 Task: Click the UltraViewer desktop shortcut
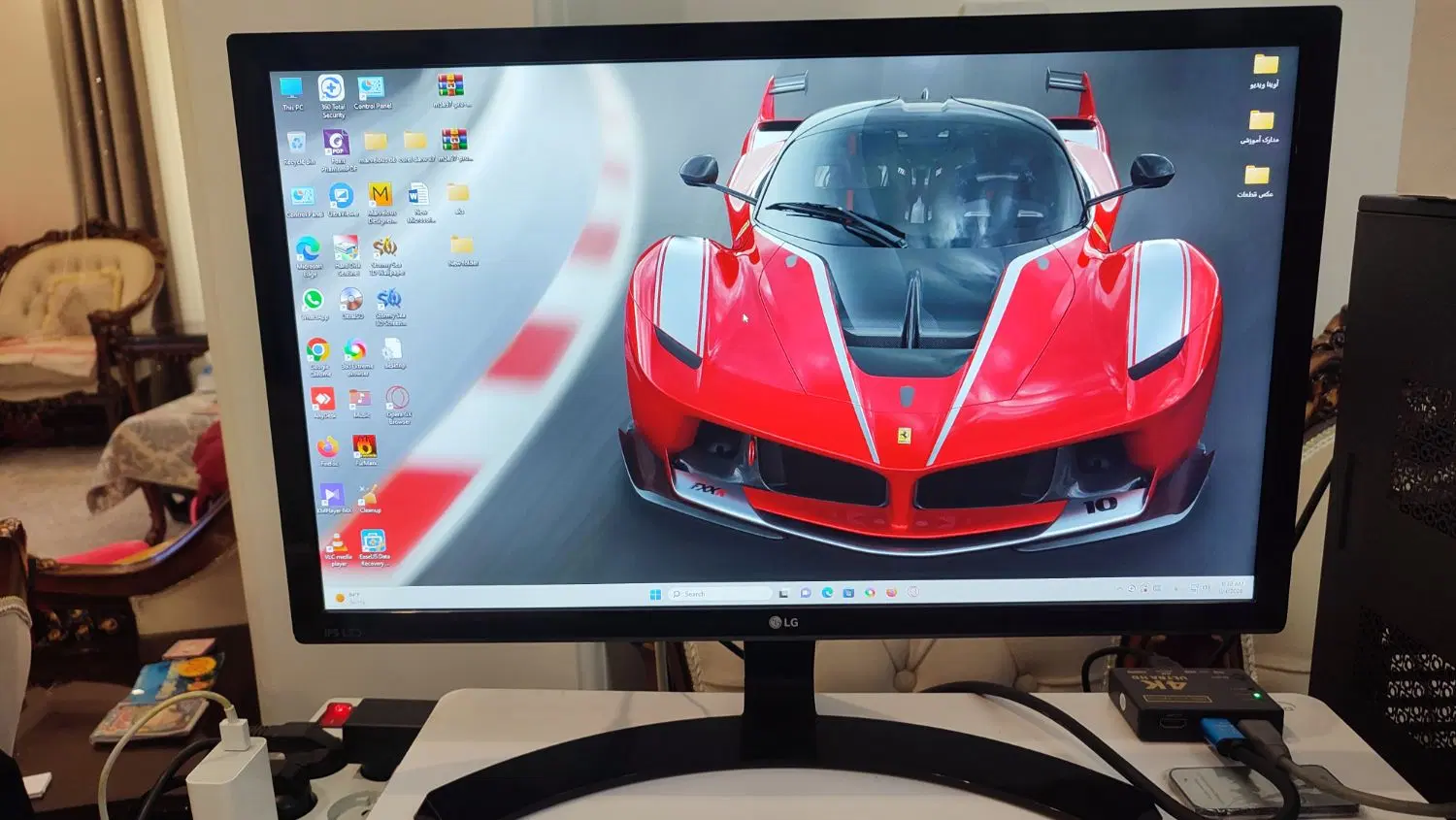pyautogui.click(x=342, y=200)
